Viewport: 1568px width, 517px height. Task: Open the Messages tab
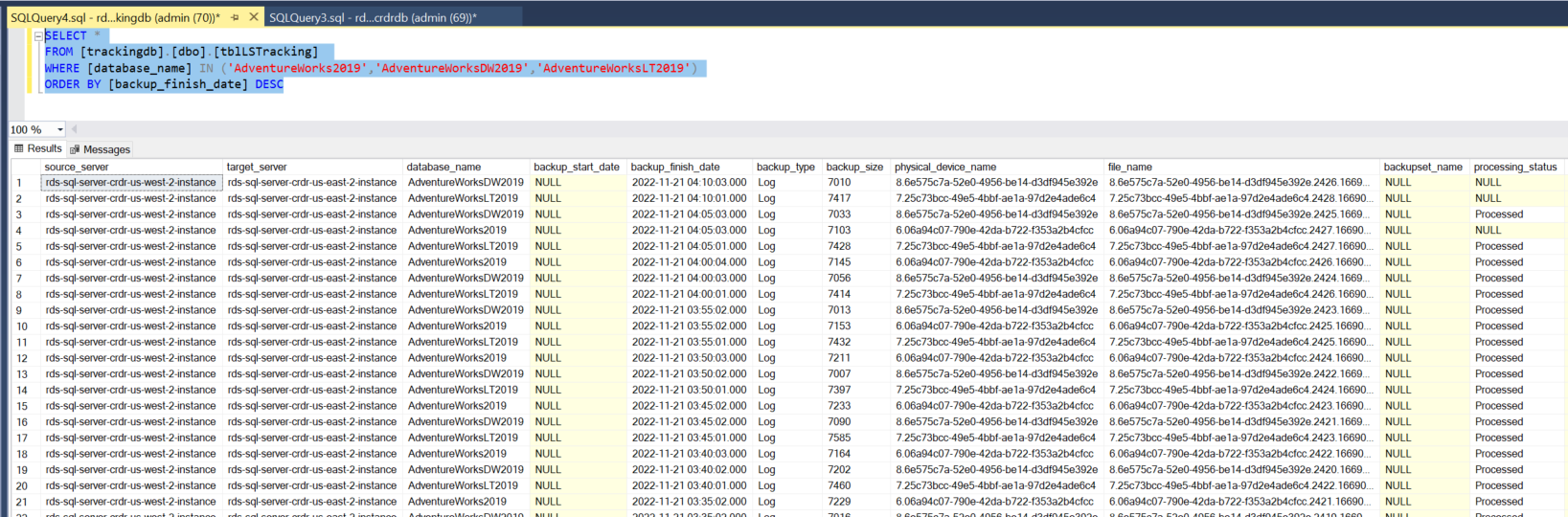click(100, 149)
